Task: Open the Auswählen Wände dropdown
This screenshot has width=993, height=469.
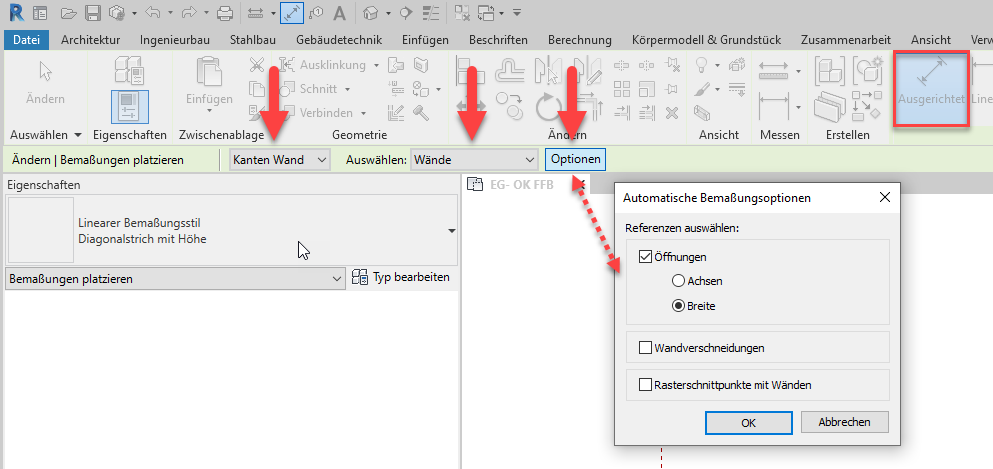Action: pos(474,160)
